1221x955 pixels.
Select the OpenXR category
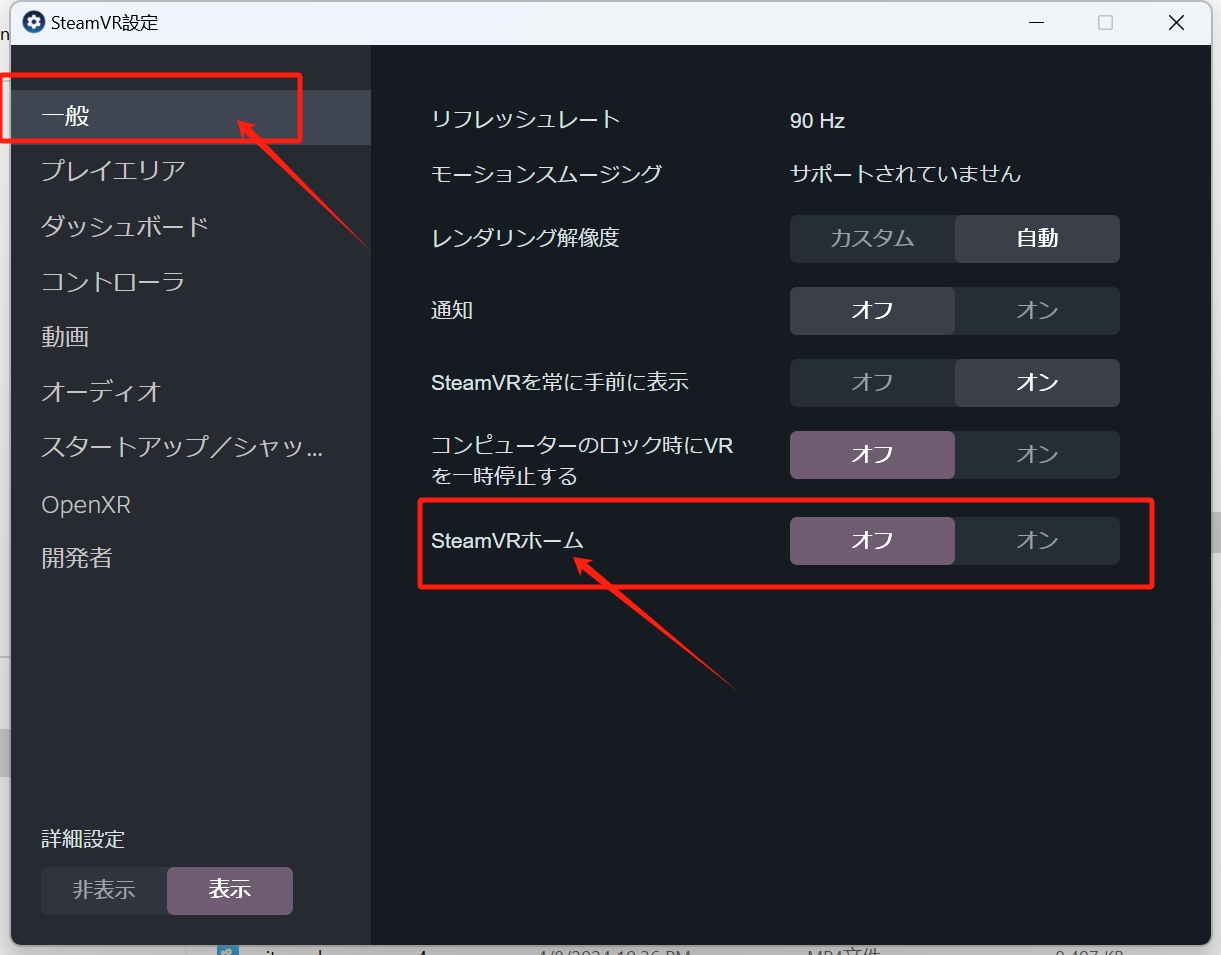point(191,504)
